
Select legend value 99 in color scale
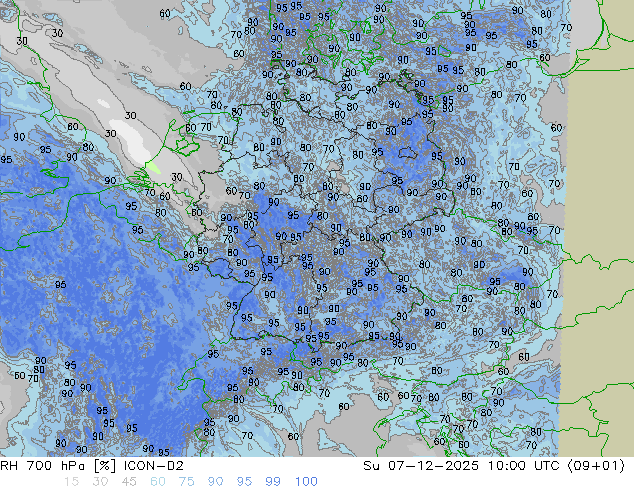point(273,482)
